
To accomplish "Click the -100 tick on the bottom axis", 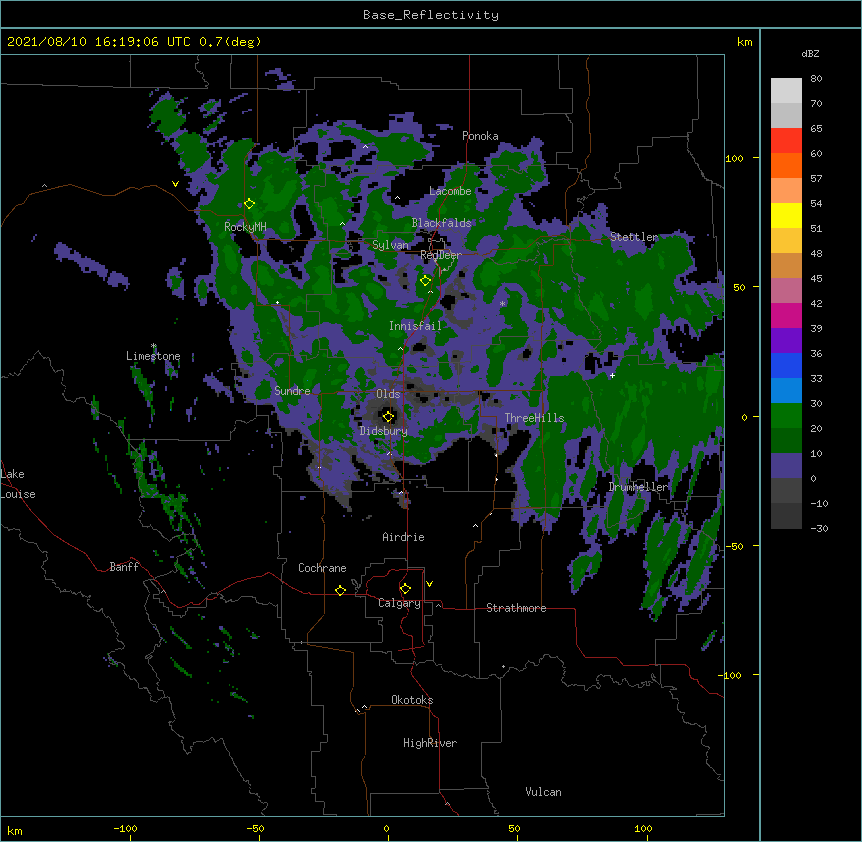I will point(125,828).
